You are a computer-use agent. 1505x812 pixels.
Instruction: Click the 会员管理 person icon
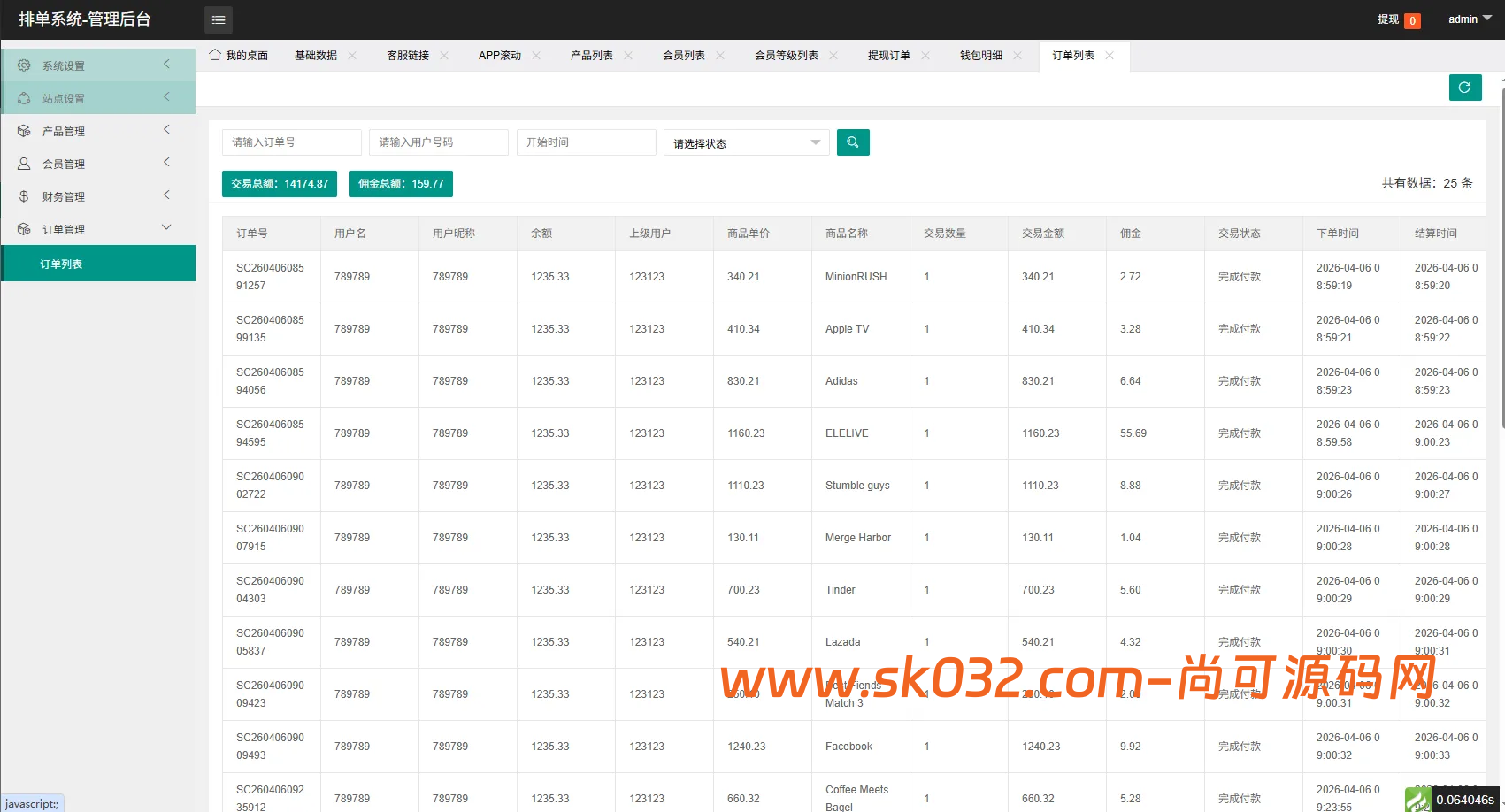tap(24, 164)
